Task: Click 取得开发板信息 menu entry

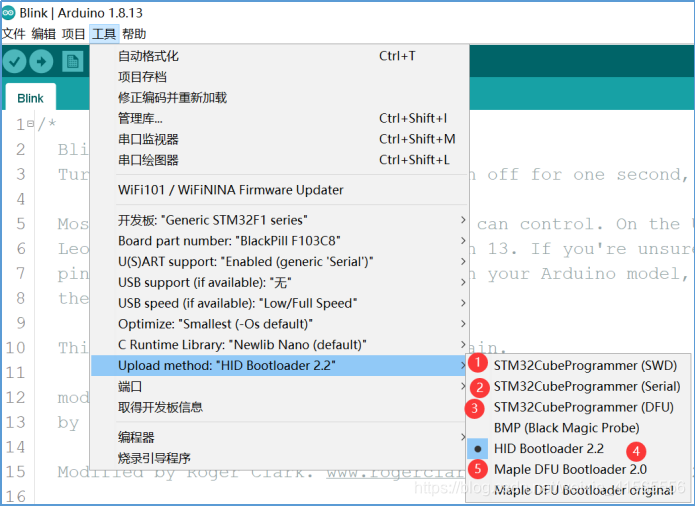Action: tap(280, 407)
